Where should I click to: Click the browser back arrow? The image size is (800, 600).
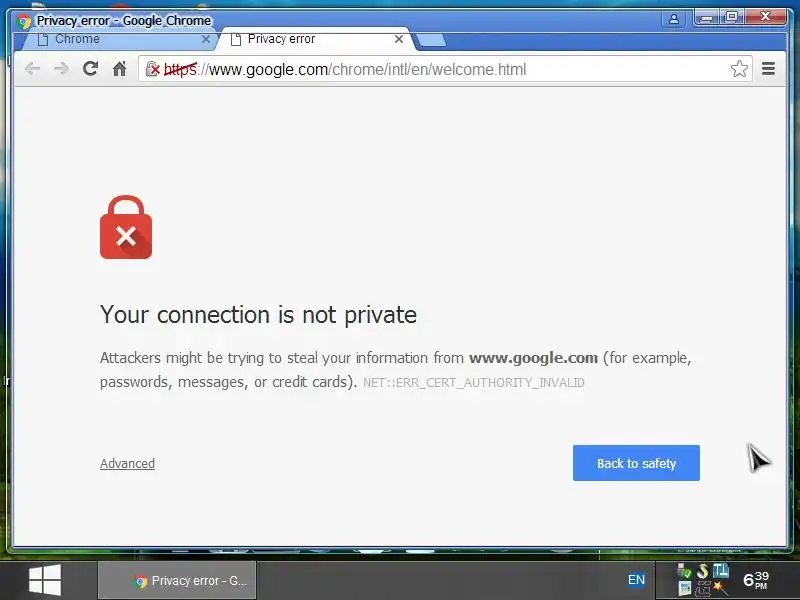coord(32,68)
